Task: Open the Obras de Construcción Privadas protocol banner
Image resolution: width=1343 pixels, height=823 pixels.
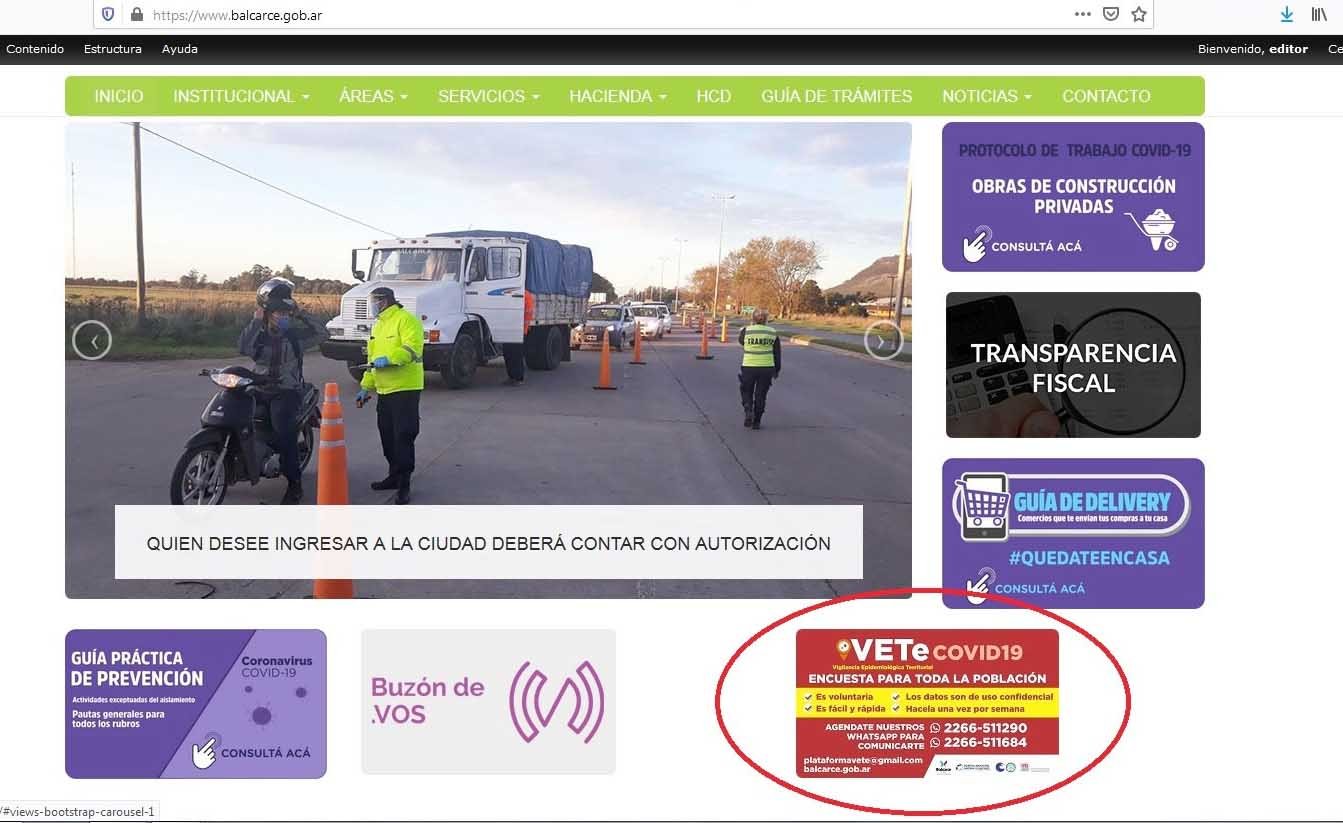Action: point(1073,197)
